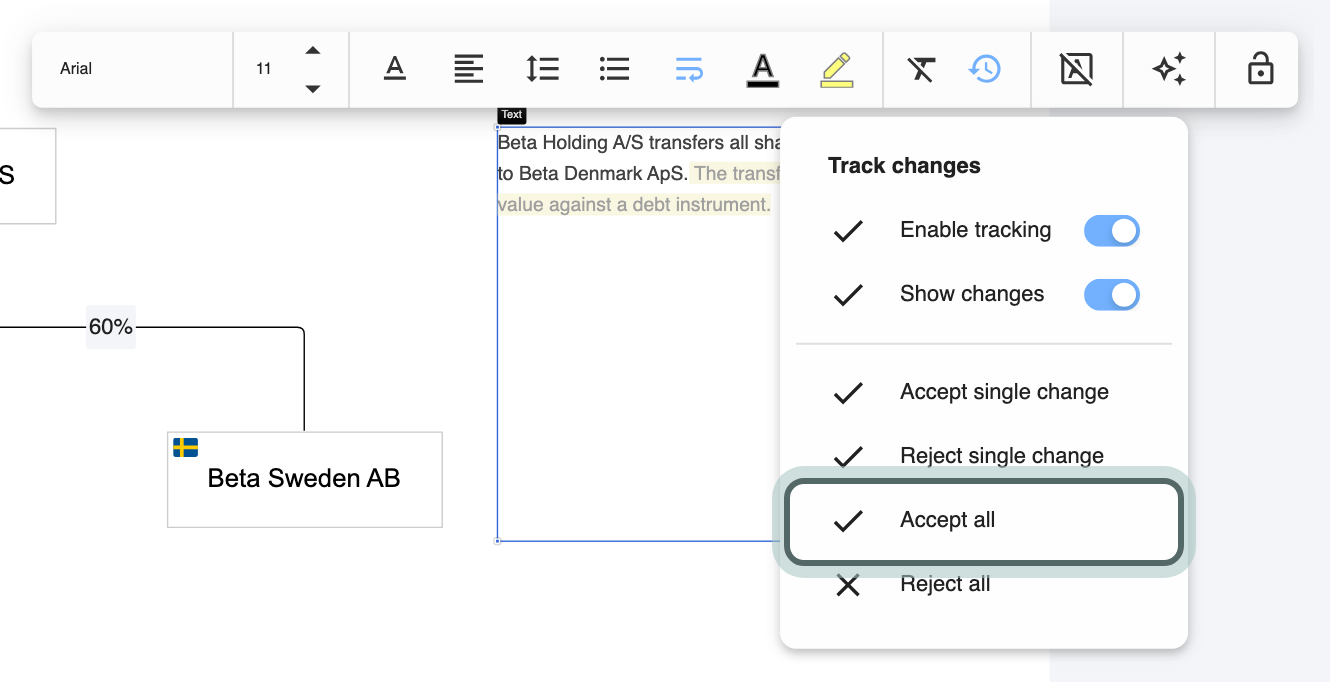
Task: Open the Arial font family selector
Action: click(x=133, y=69)
